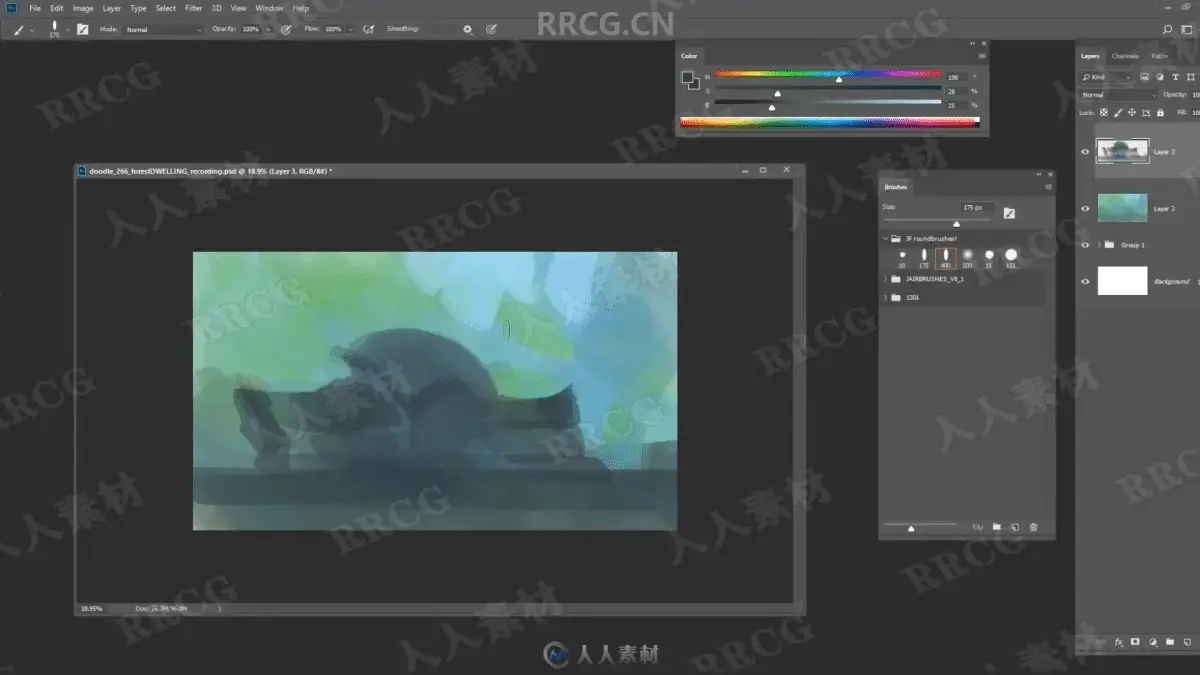
Task: Open the Help menu
Action: pos(301,8)
